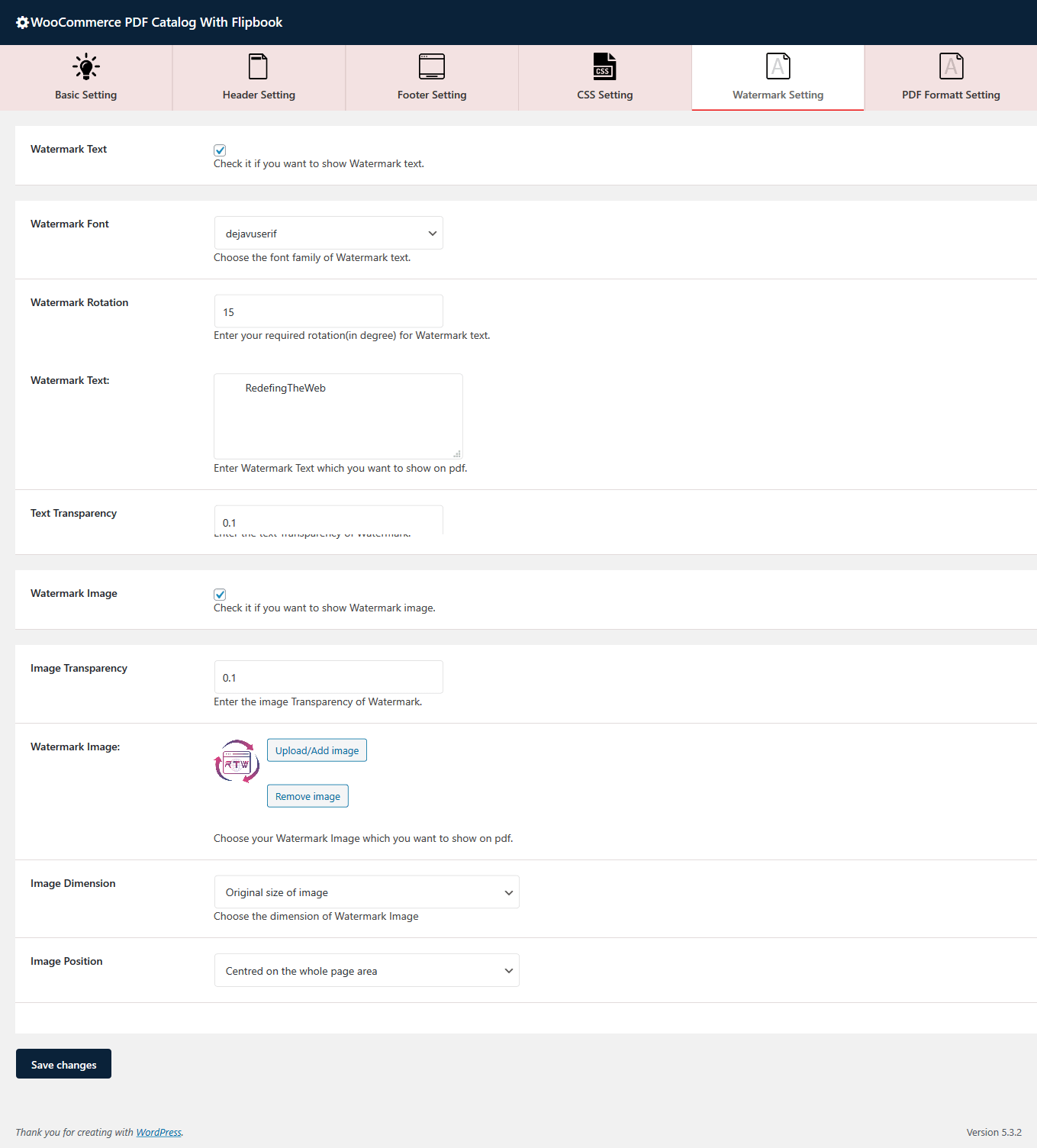Expand the Image Dimension dropdown
The width and height of the screenshot is (1037, 1148).
(x=366, y=892)
